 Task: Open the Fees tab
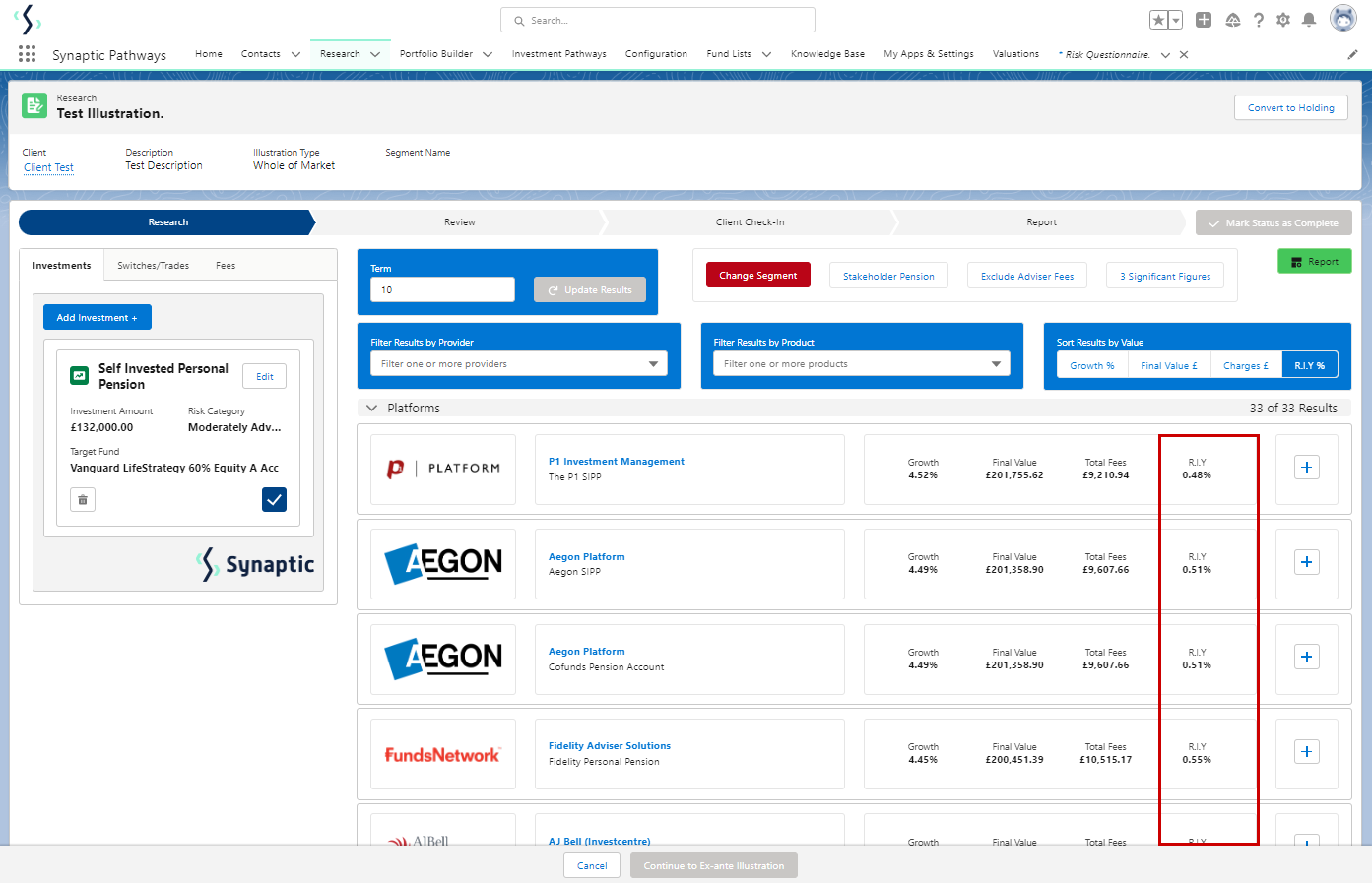pos(226,266)
